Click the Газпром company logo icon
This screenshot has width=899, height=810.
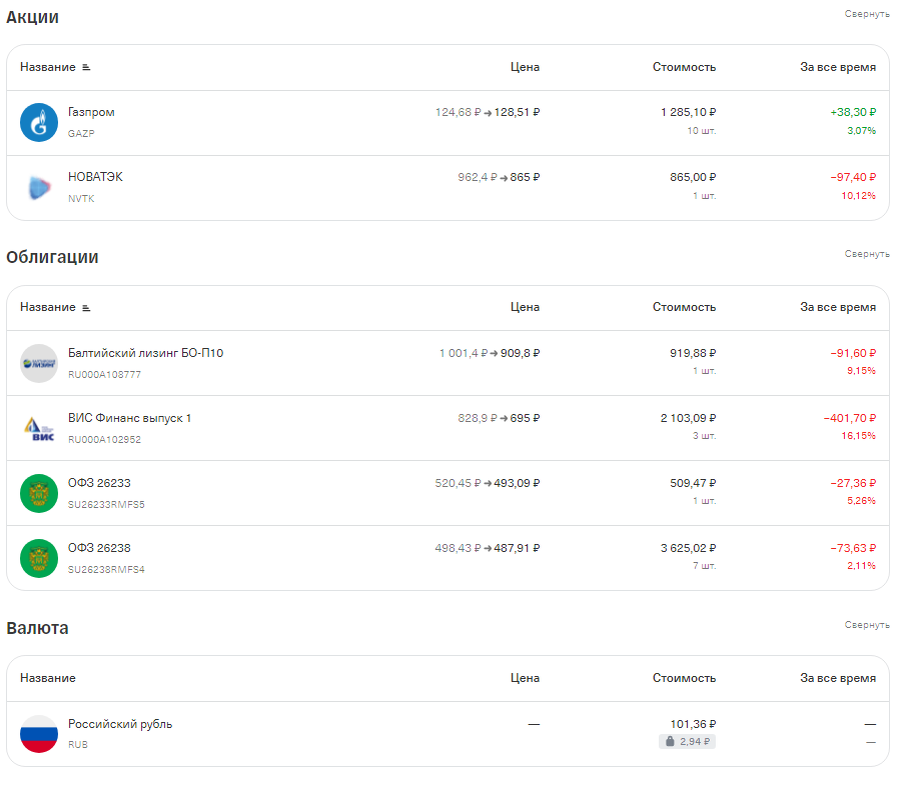[x=39, y=122]
